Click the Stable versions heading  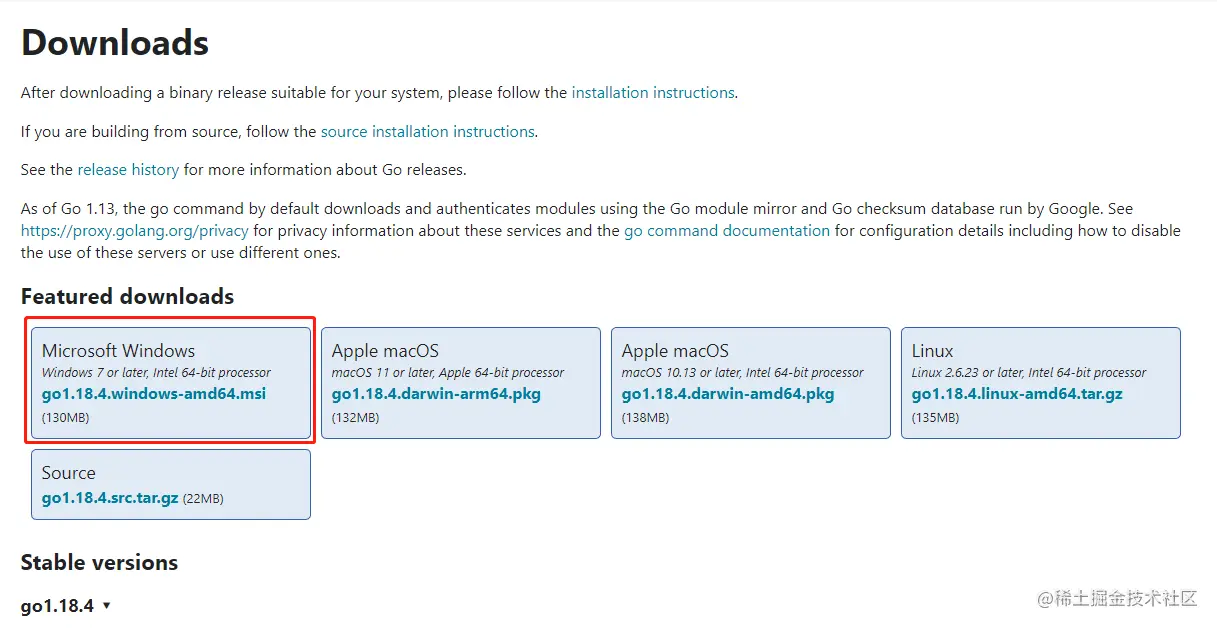pos(99,563)
